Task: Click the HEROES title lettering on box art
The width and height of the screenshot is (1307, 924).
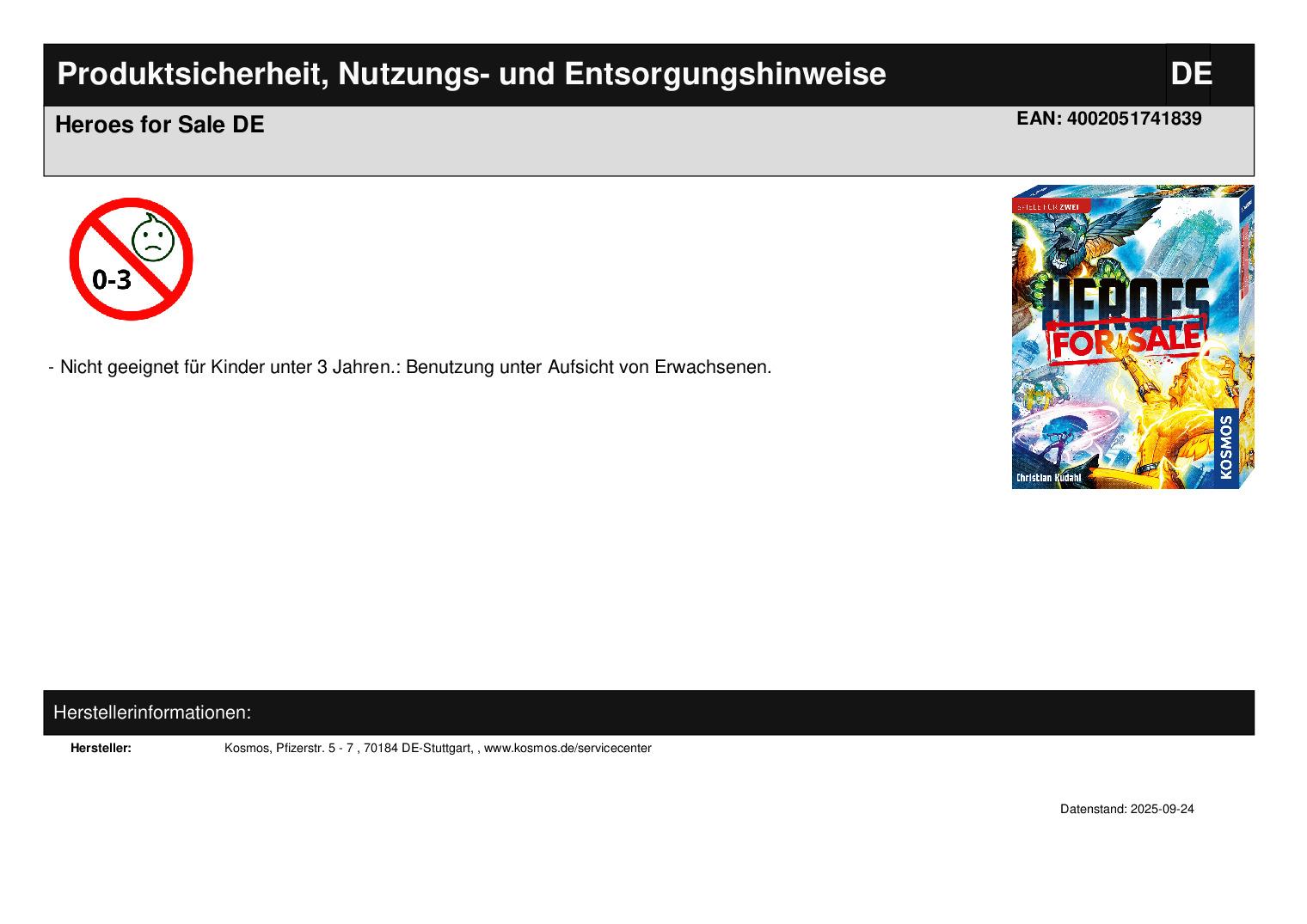Action: (1125, 301)
